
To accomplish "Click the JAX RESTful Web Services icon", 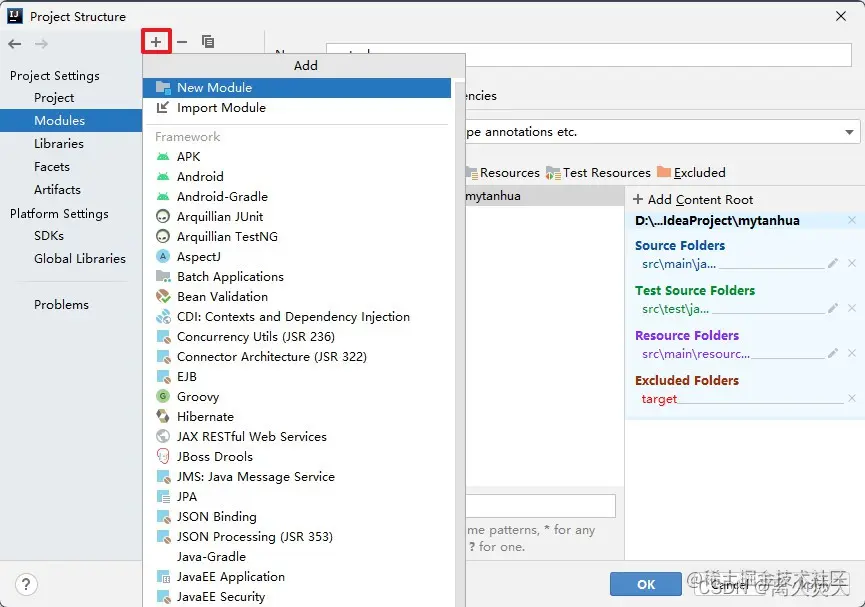I will 163,436.
